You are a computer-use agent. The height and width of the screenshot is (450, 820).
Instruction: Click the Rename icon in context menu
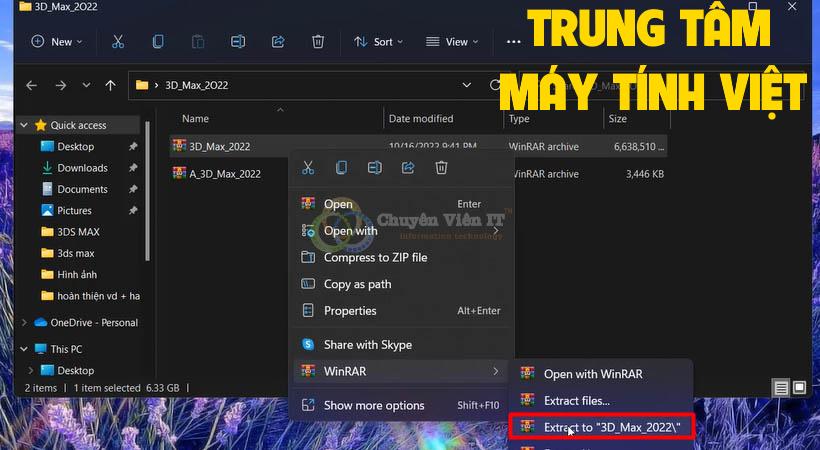(374, 167)
